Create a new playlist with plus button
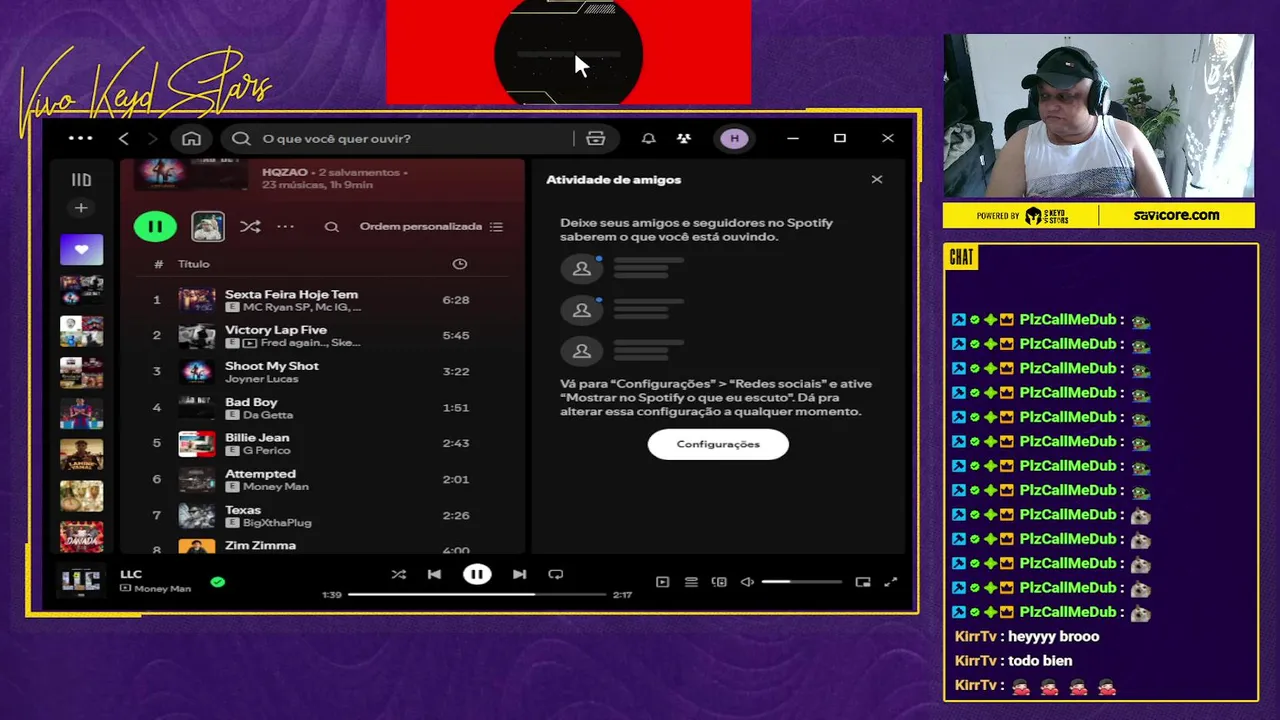The image size is (1280, 720). point(81,208)
